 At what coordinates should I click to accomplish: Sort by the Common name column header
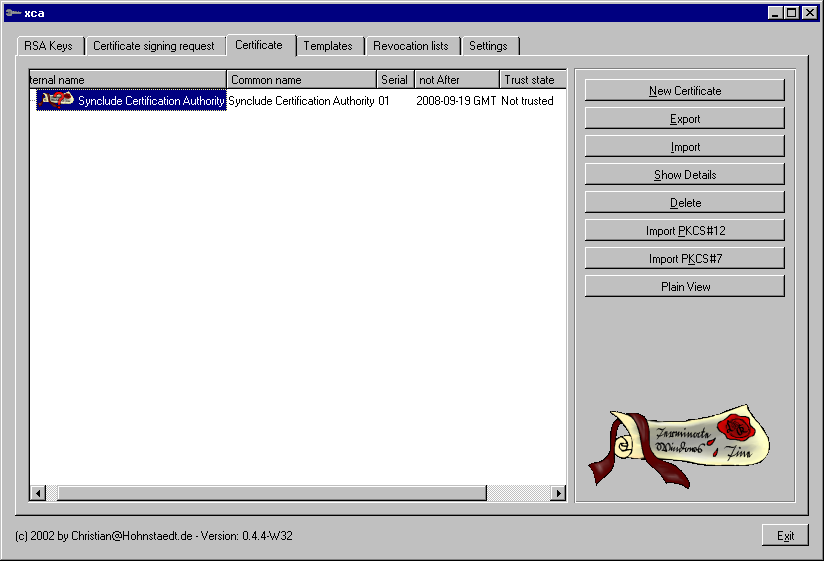[x=301, y=80]
